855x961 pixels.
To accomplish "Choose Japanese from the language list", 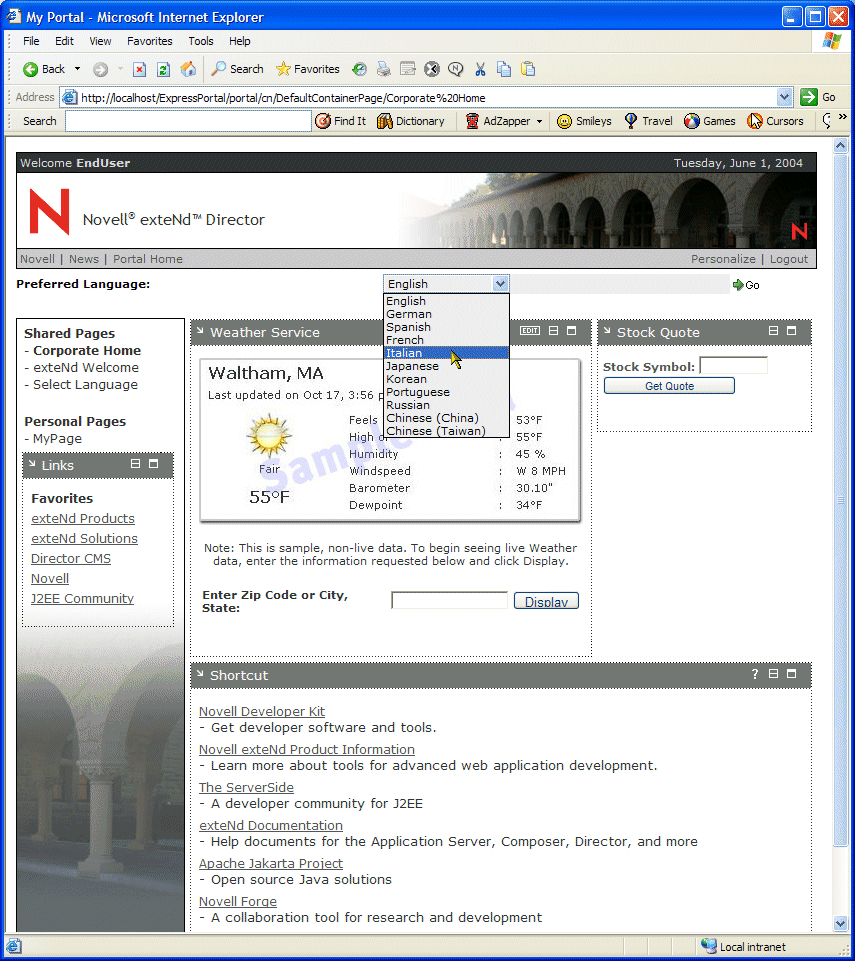I will pyautogui.click(x=446, y=366).
